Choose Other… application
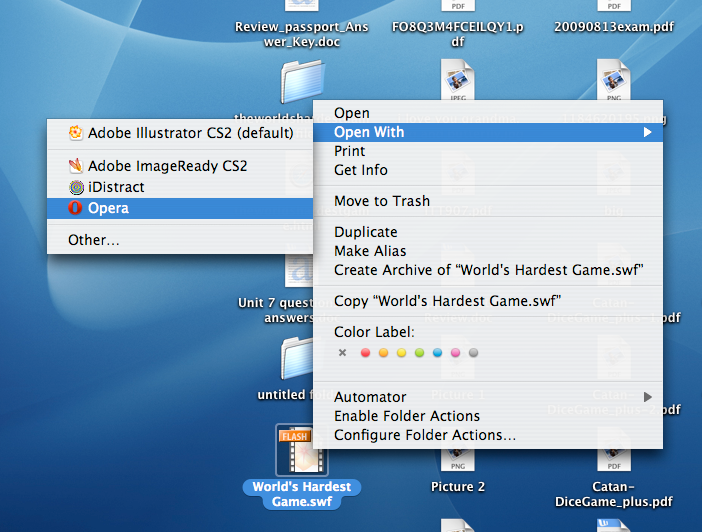The height and width of the screenshot is (532, 702). 180,240
